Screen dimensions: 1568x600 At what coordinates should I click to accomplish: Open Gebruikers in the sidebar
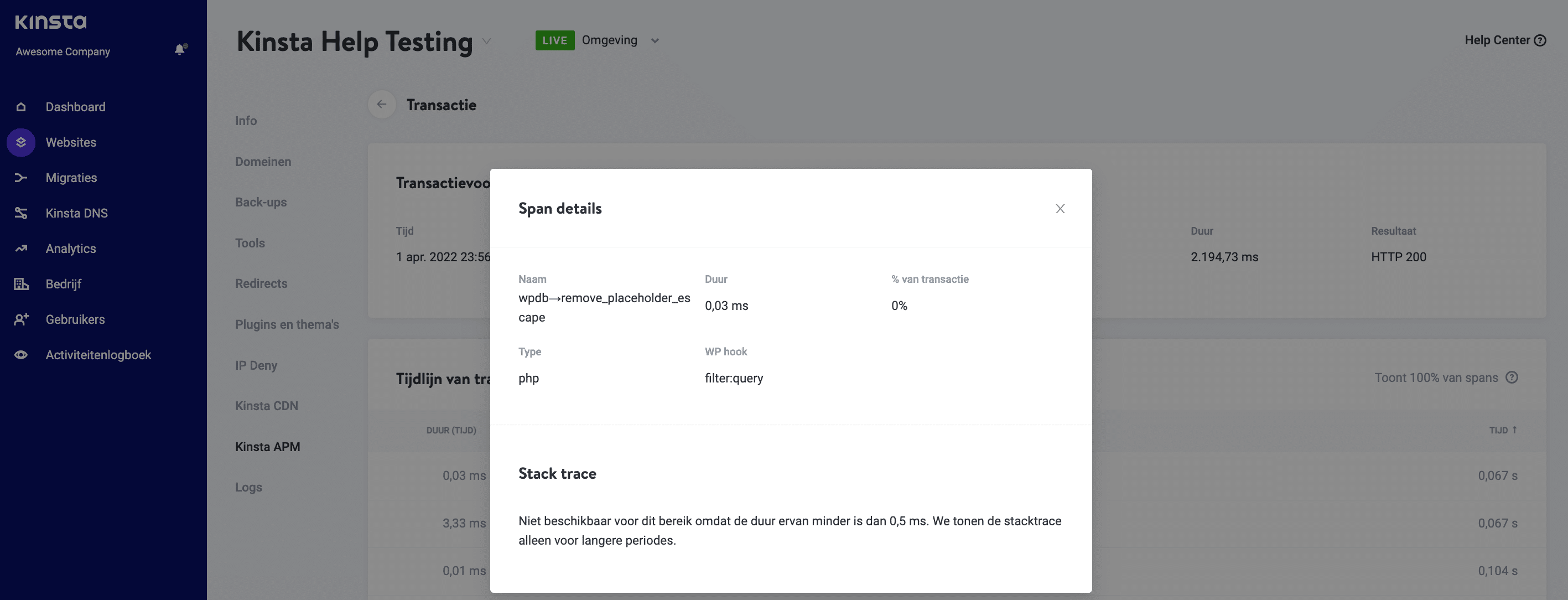coord(75,319)
